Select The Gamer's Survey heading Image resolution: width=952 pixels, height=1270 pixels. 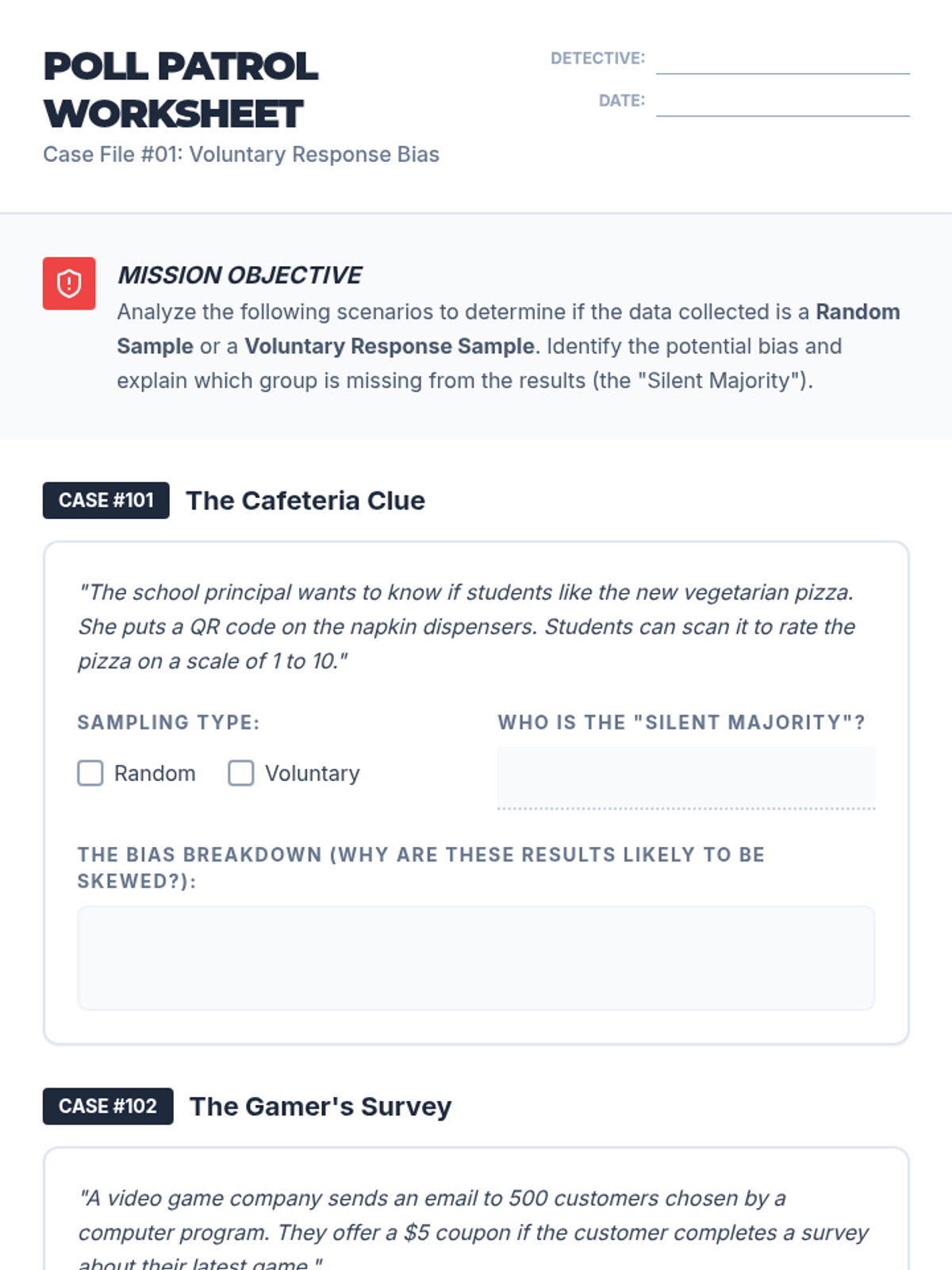point(321,1106)
